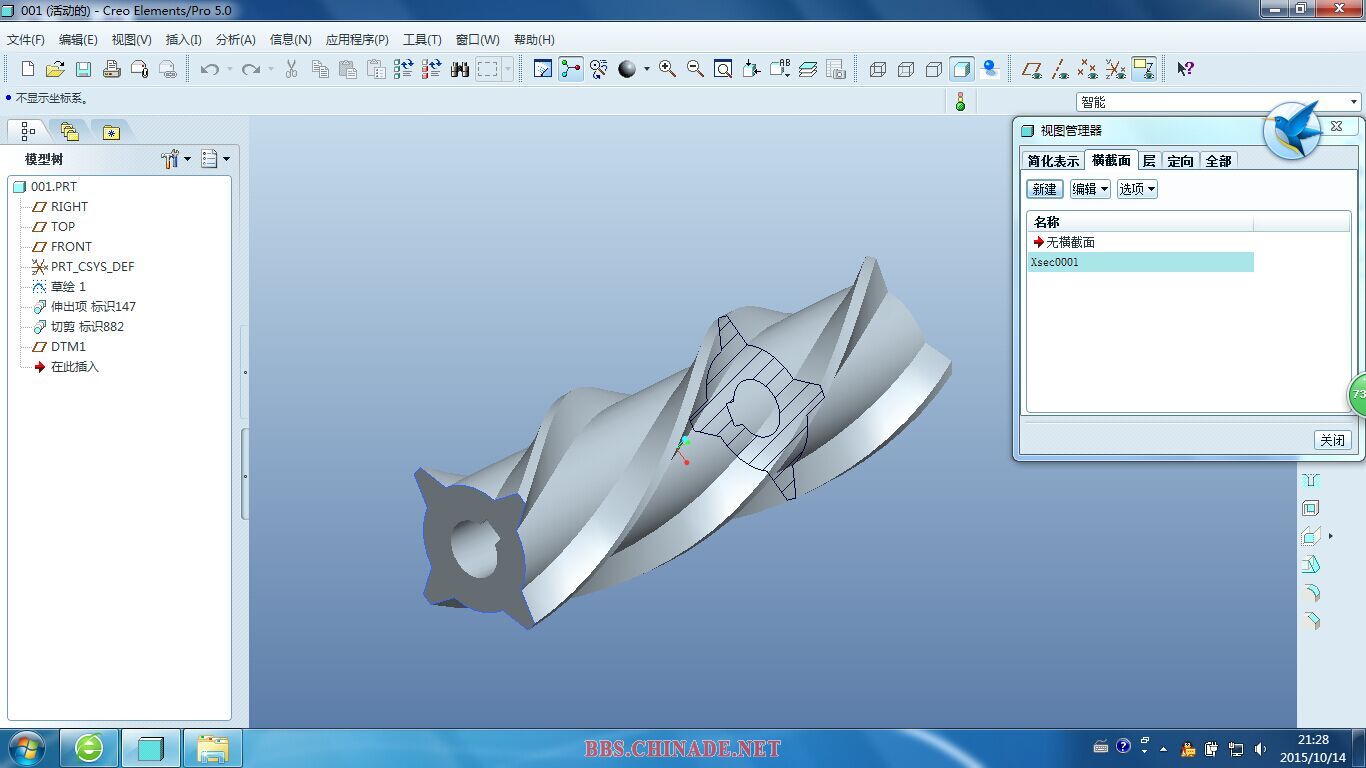Click the Layers stack icon in toolbar
1366x768 pixels.
click(808, 69)
